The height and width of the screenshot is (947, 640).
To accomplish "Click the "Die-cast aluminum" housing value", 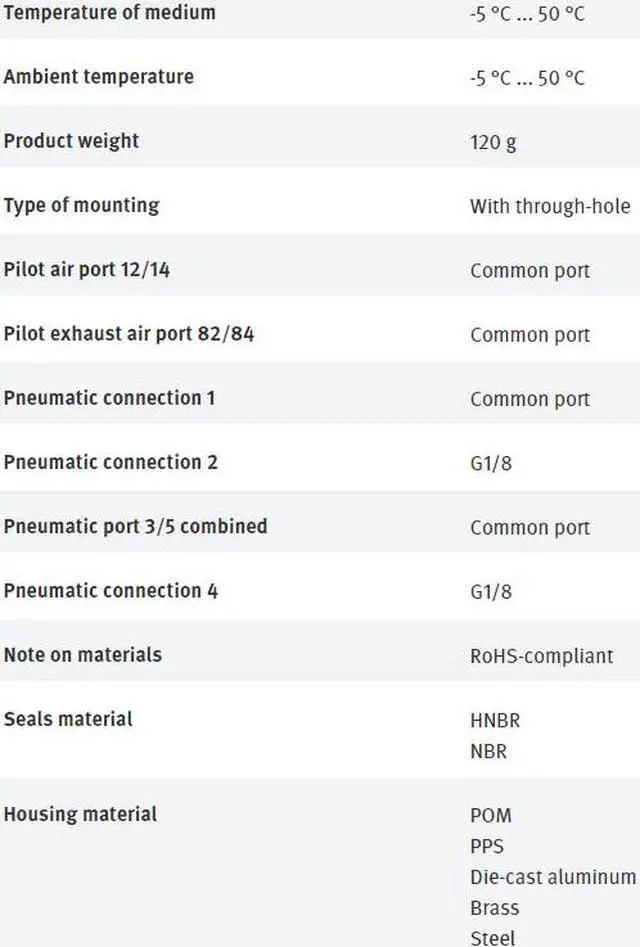I will click(x=552, y=877).
